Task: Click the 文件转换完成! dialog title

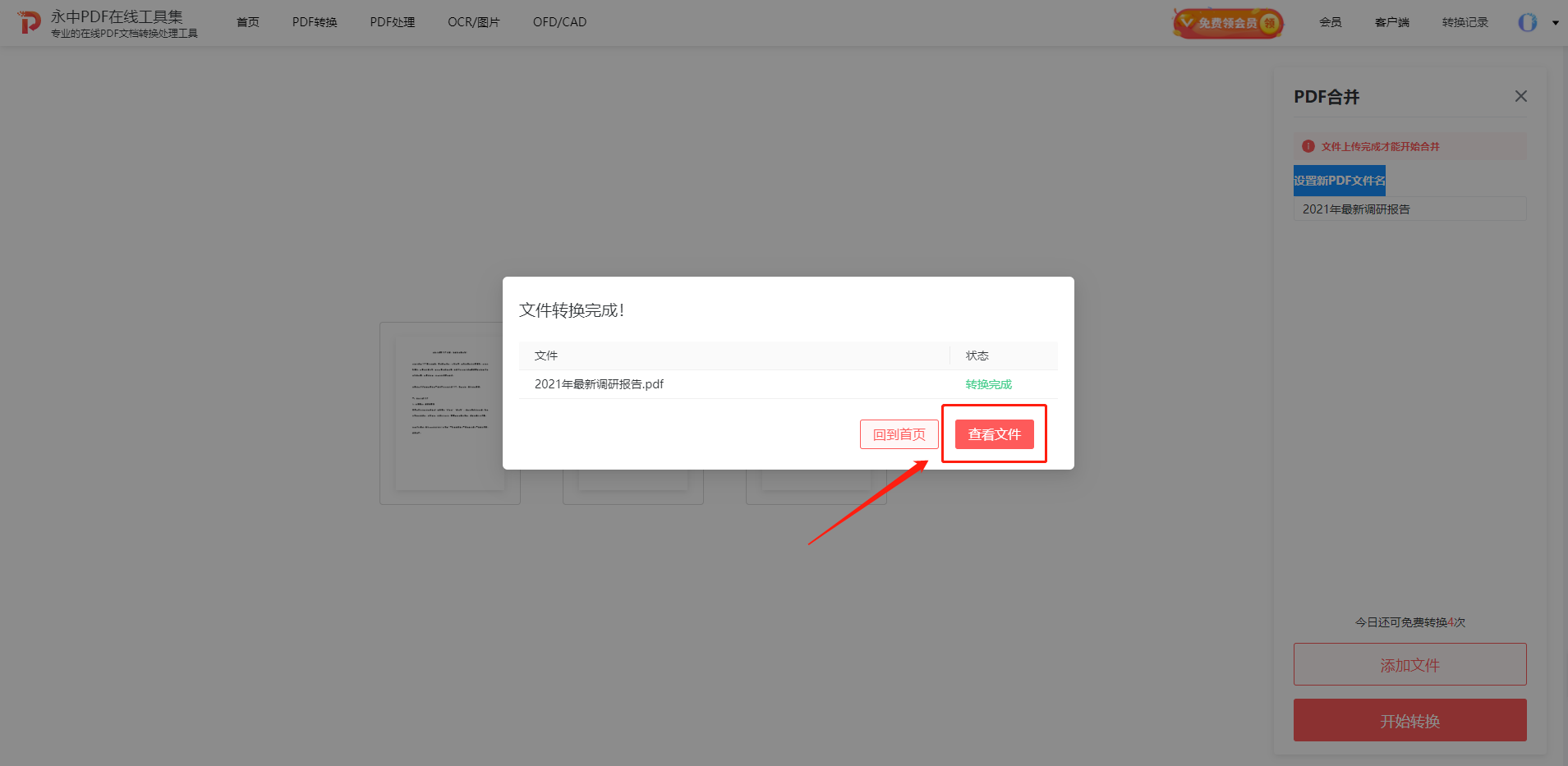Action: point(572,310)
